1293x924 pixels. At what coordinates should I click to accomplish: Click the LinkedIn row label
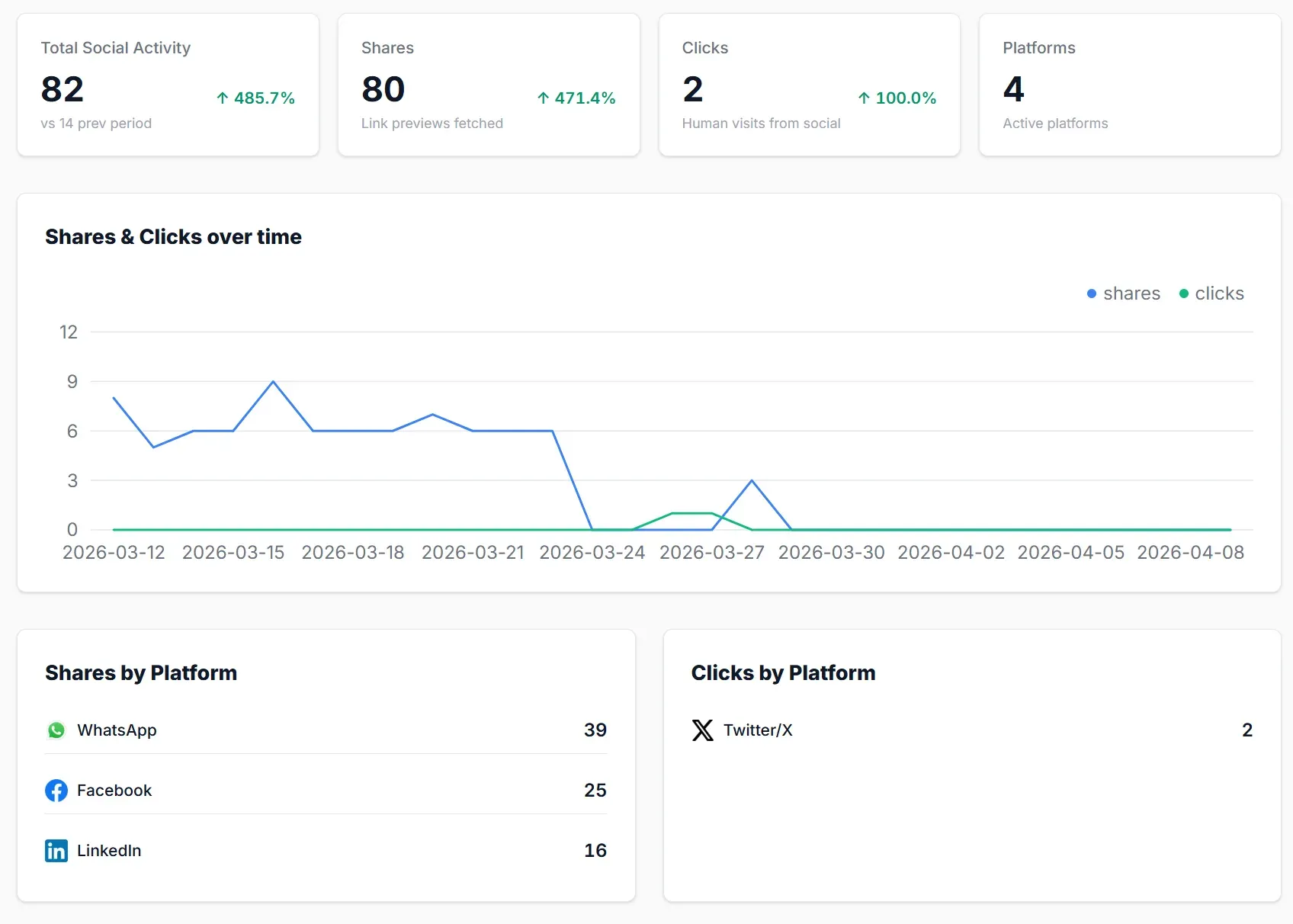click(x=109, y=851)
